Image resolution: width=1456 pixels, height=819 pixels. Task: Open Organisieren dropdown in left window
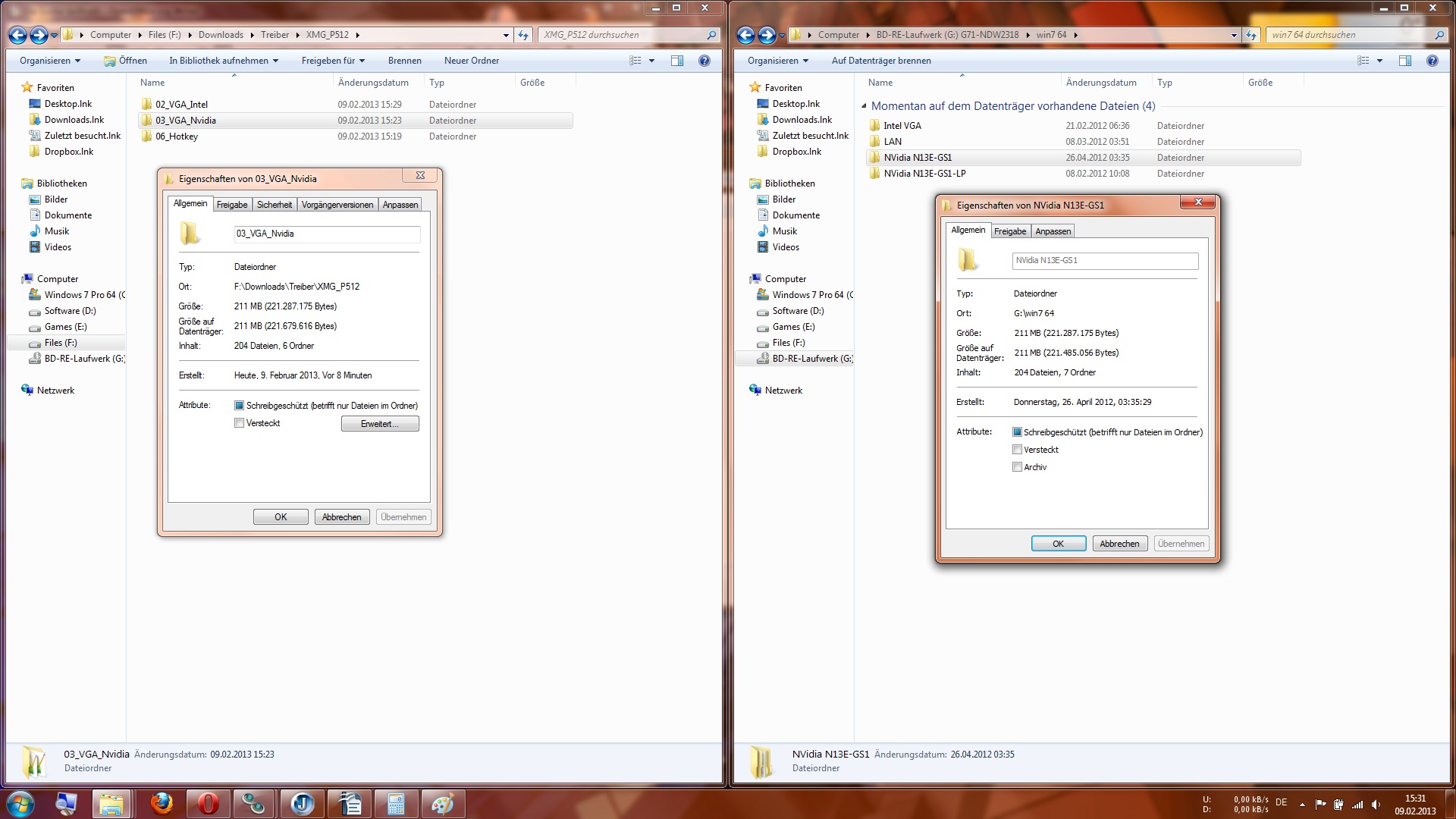(50, 61)
